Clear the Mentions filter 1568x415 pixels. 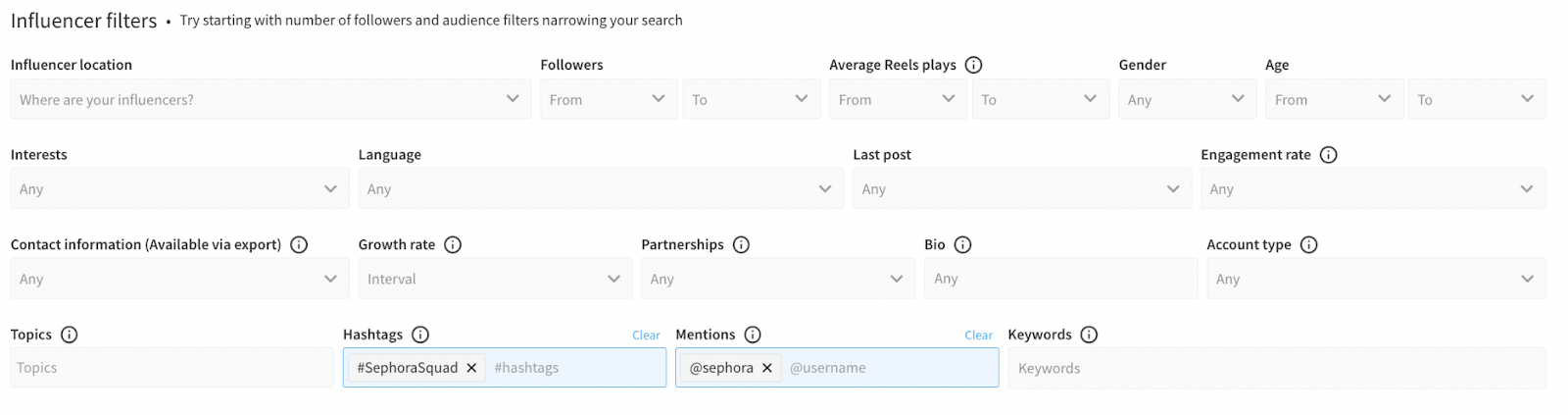click(978, 336)
